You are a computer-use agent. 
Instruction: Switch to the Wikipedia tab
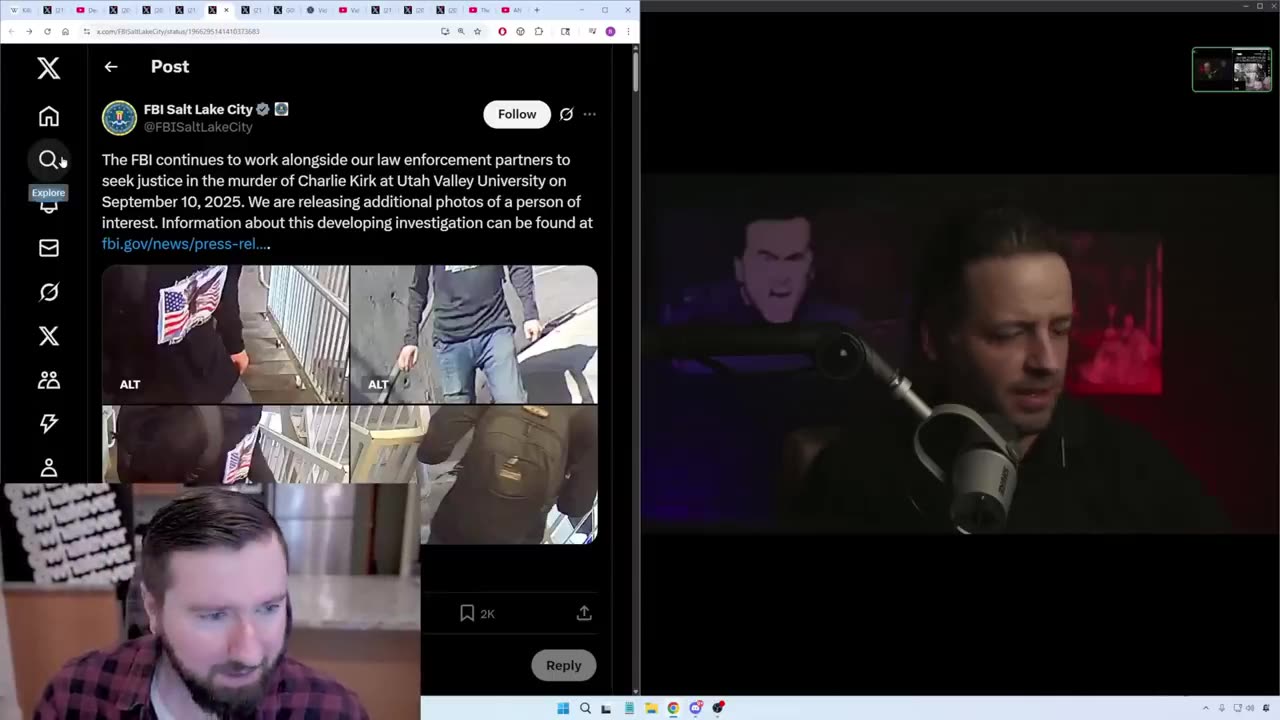pos(20,10)
